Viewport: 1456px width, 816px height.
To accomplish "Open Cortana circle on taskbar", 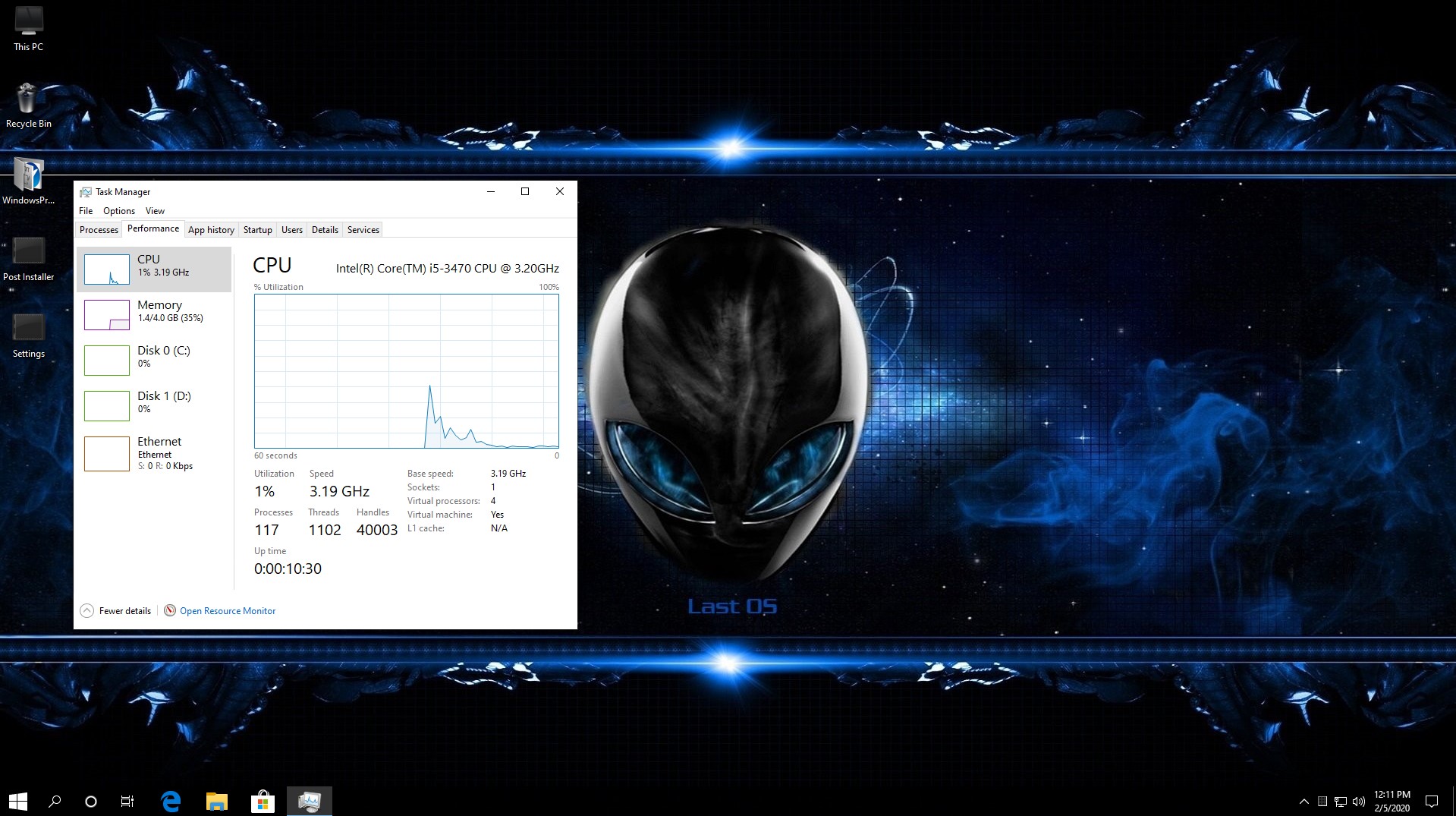I will click(91, 801).
